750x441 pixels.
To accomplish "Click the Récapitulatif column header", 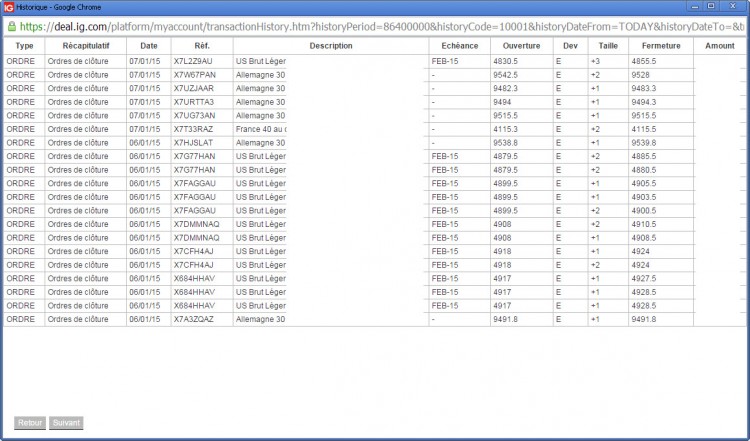I will tap(86, 46).
